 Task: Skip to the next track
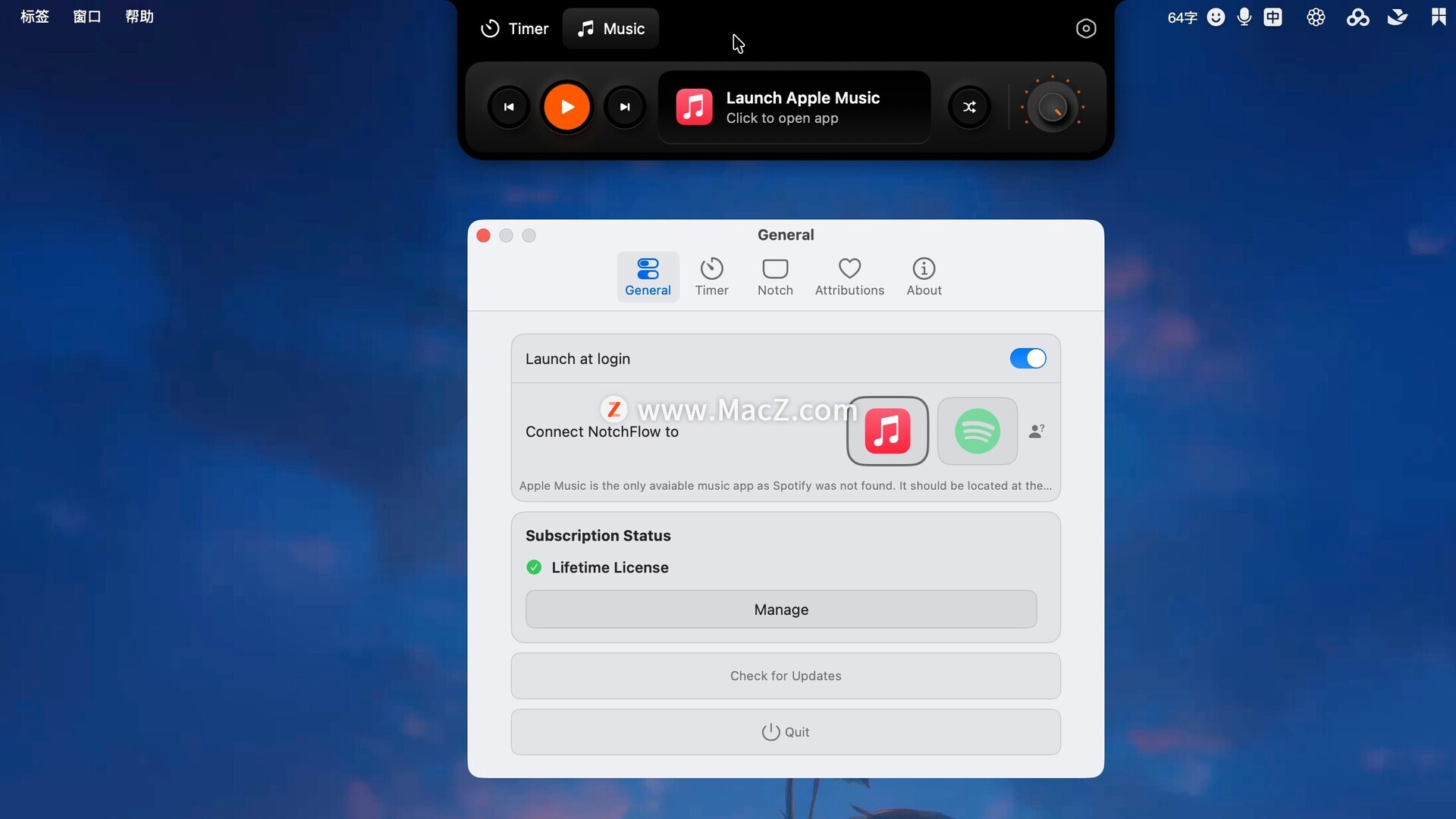point(624,107)
